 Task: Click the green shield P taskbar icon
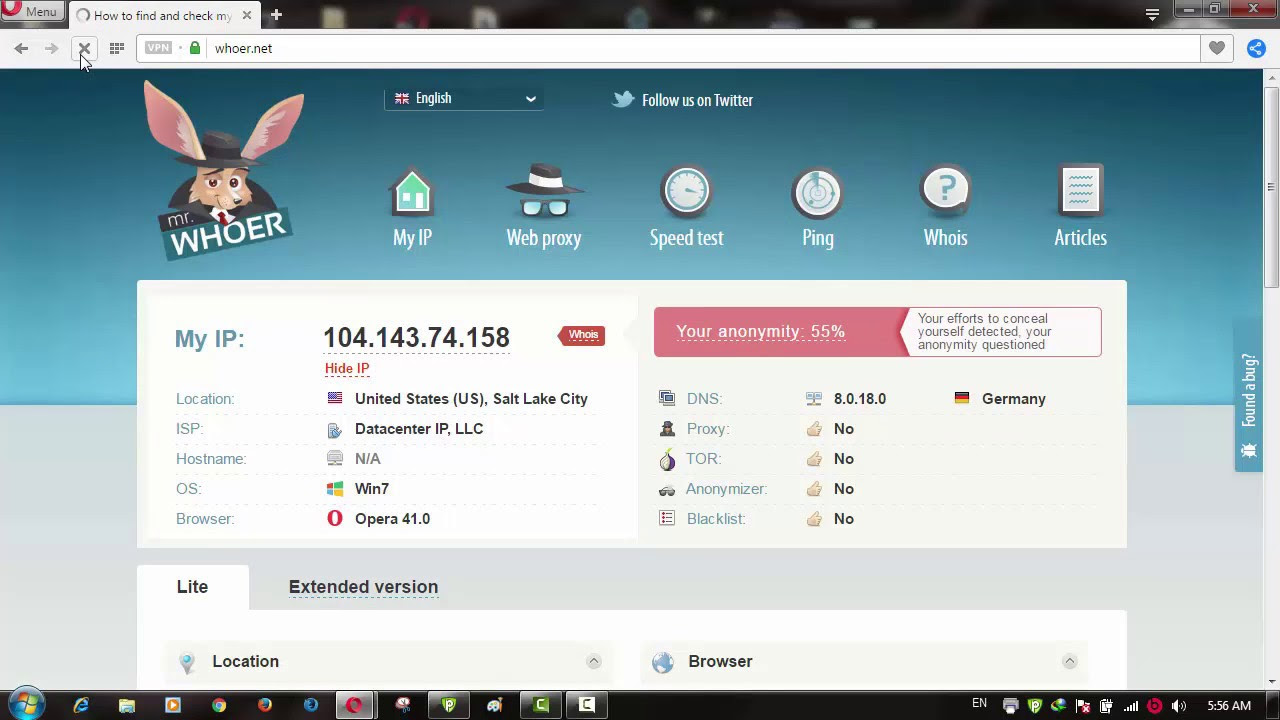[x=449, y=705]
